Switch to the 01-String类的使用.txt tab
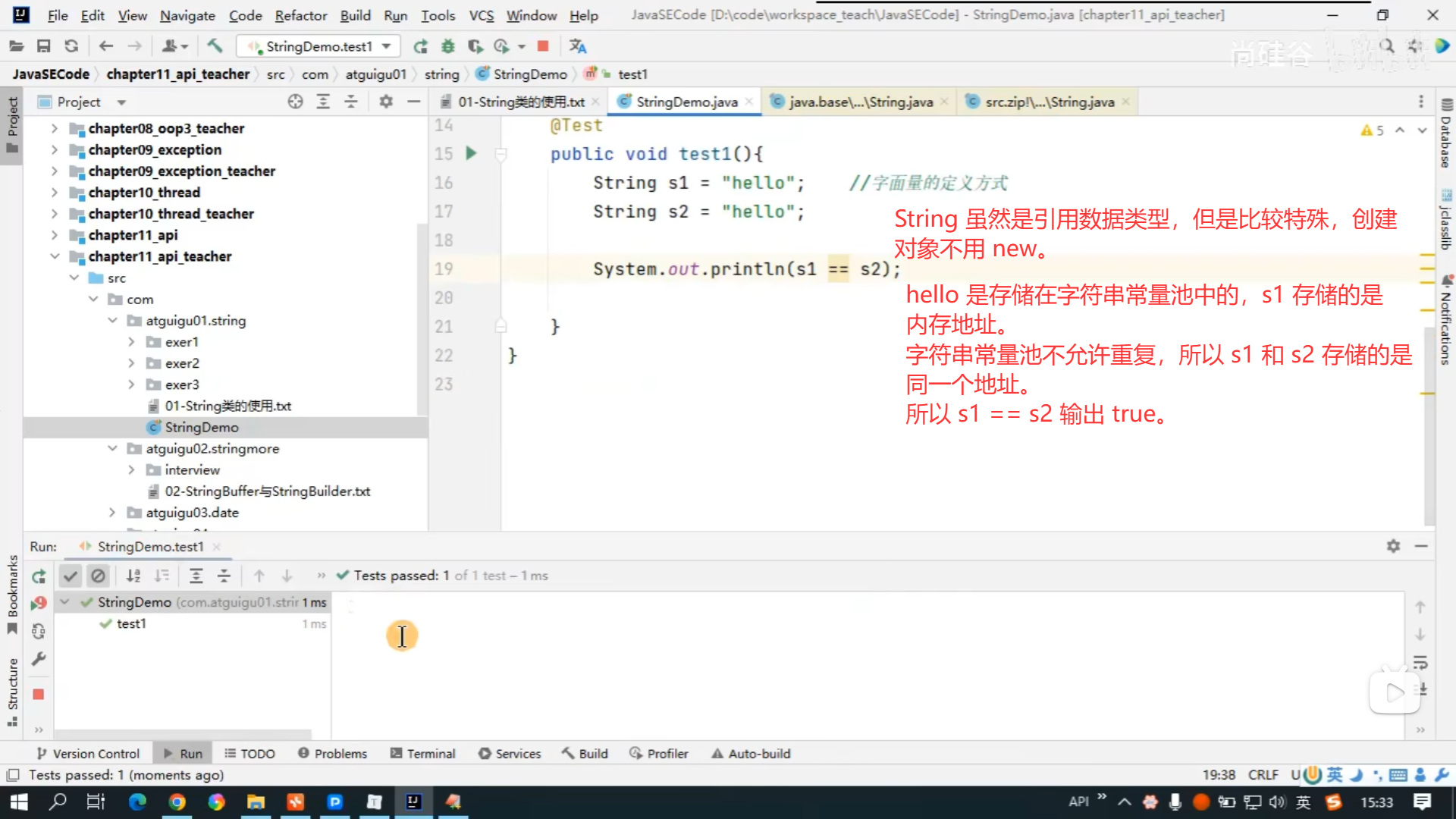The image size is (1456, 819). coord(520,102)
